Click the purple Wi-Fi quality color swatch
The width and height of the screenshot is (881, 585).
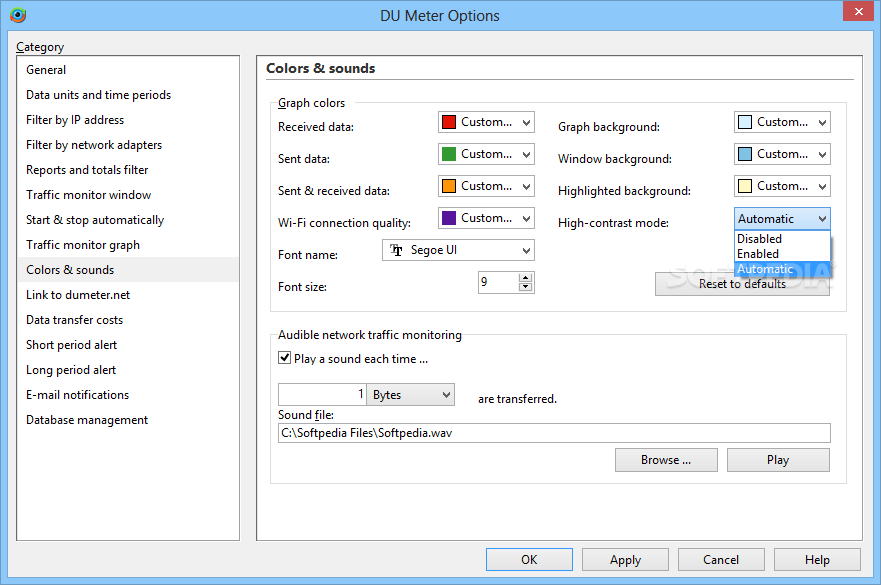(x=449, y=218)
